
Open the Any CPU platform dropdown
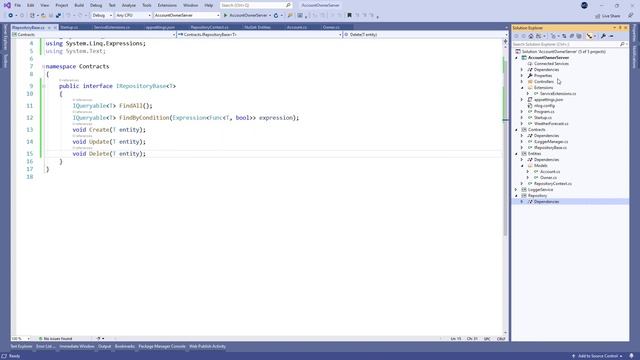pyautogui.click(x=133, y=16)
